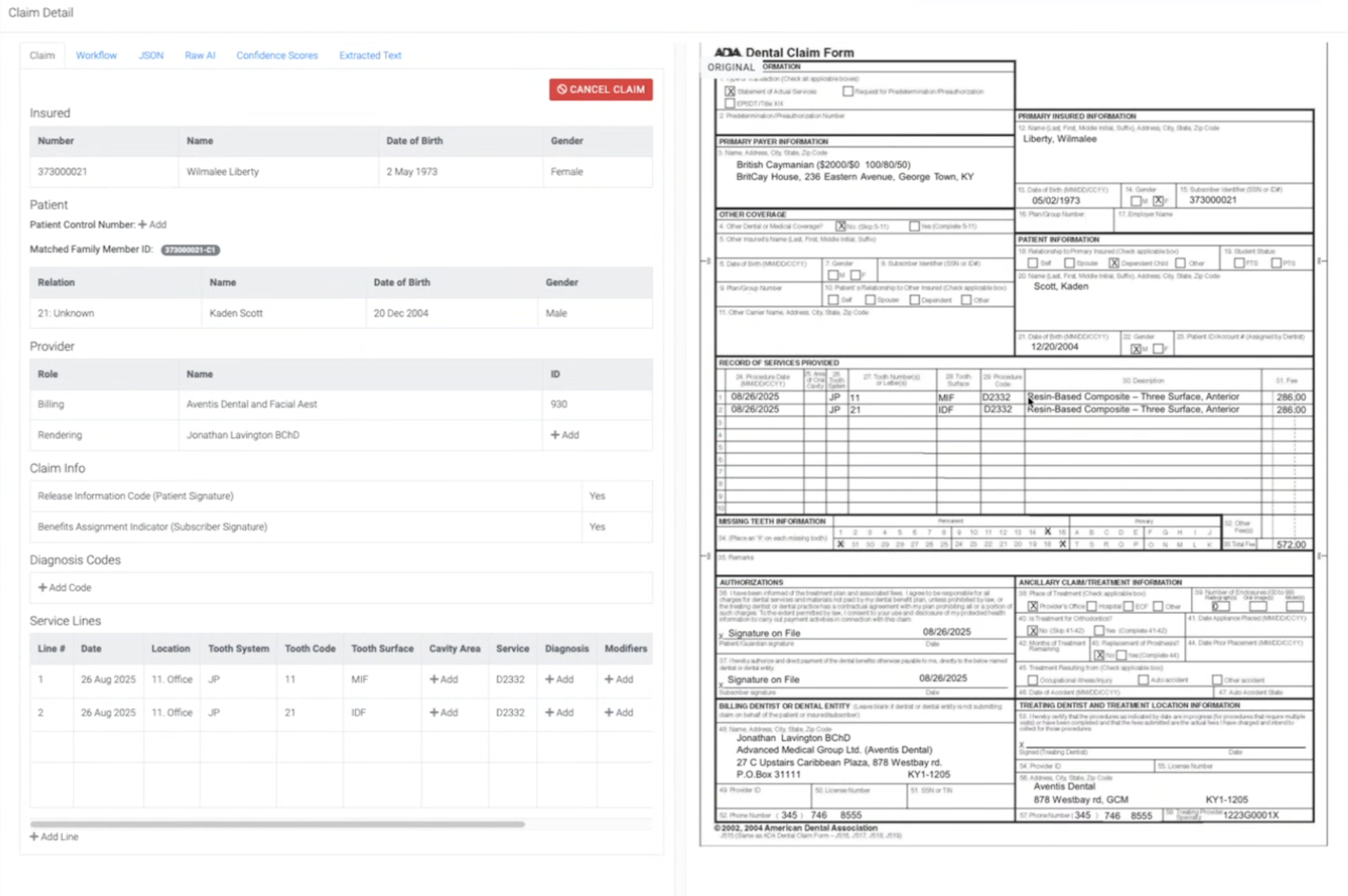The width and height of the screenshot is (1348, 896).
Task: Click billing provider Aventis Dental and Facial Aest
Action: tap(252, 404)
